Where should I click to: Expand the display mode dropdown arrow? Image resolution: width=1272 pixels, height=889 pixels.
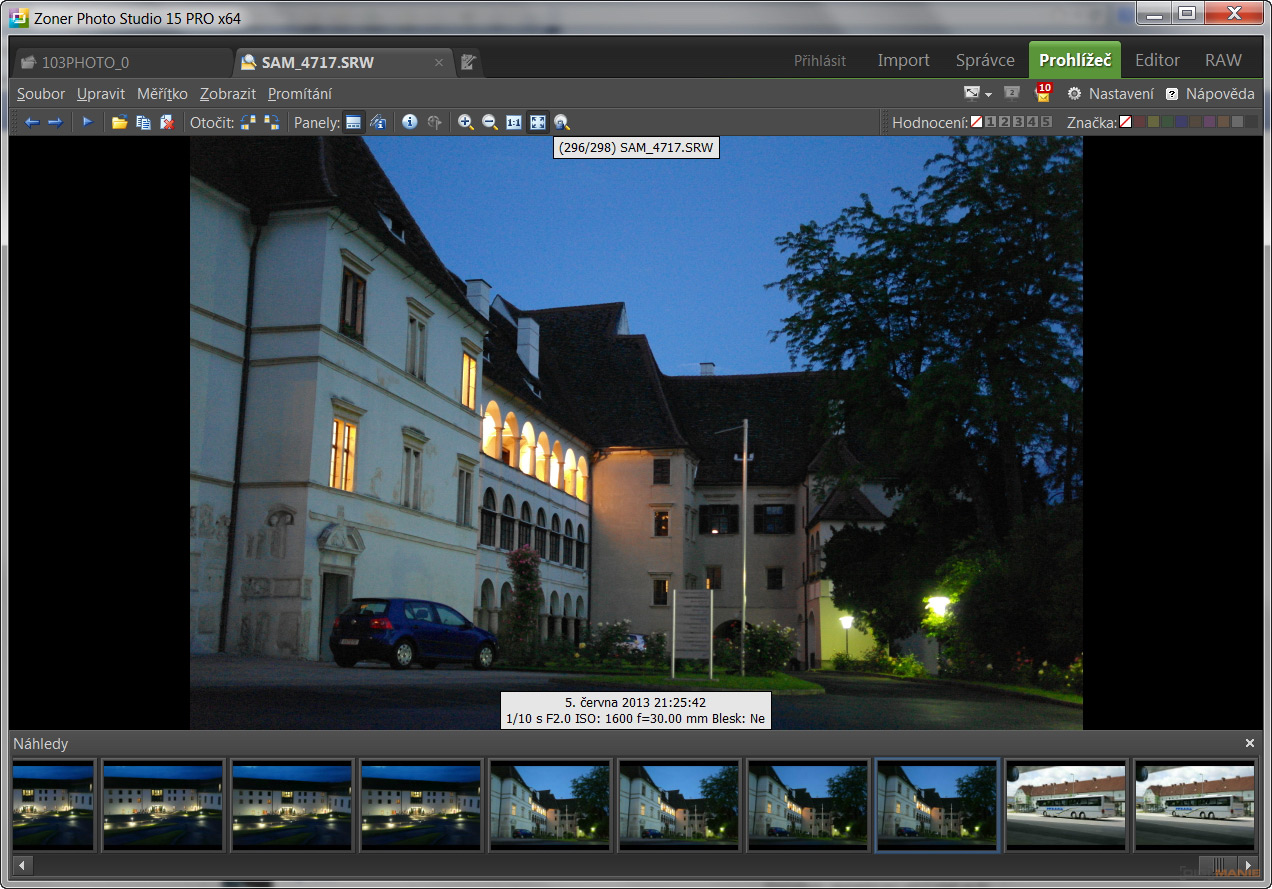[988, 94]
